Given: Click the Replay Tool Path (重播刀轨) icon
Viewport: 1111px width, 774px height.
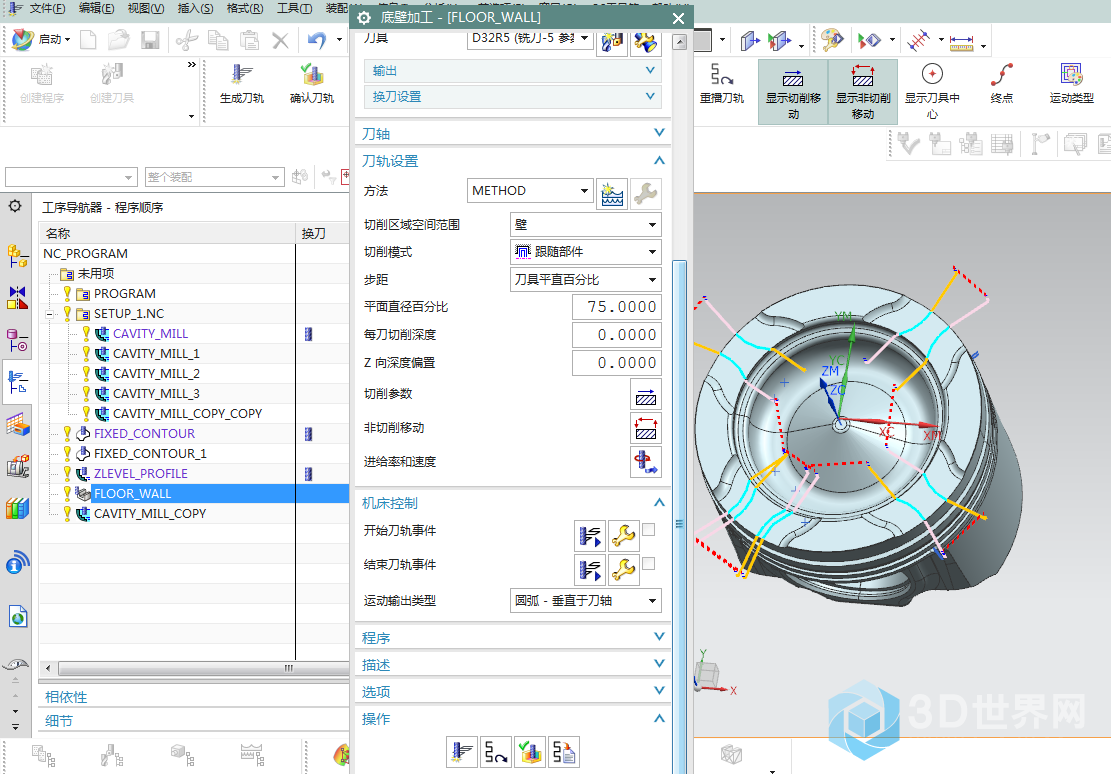Looking at the screenshot, I should [722, 84].
